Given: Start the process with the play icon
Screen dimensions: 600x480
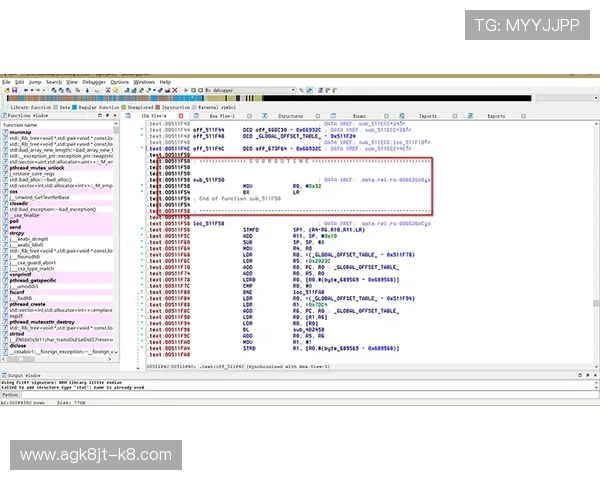Looking at the screenshot, I should coord(186,90).
